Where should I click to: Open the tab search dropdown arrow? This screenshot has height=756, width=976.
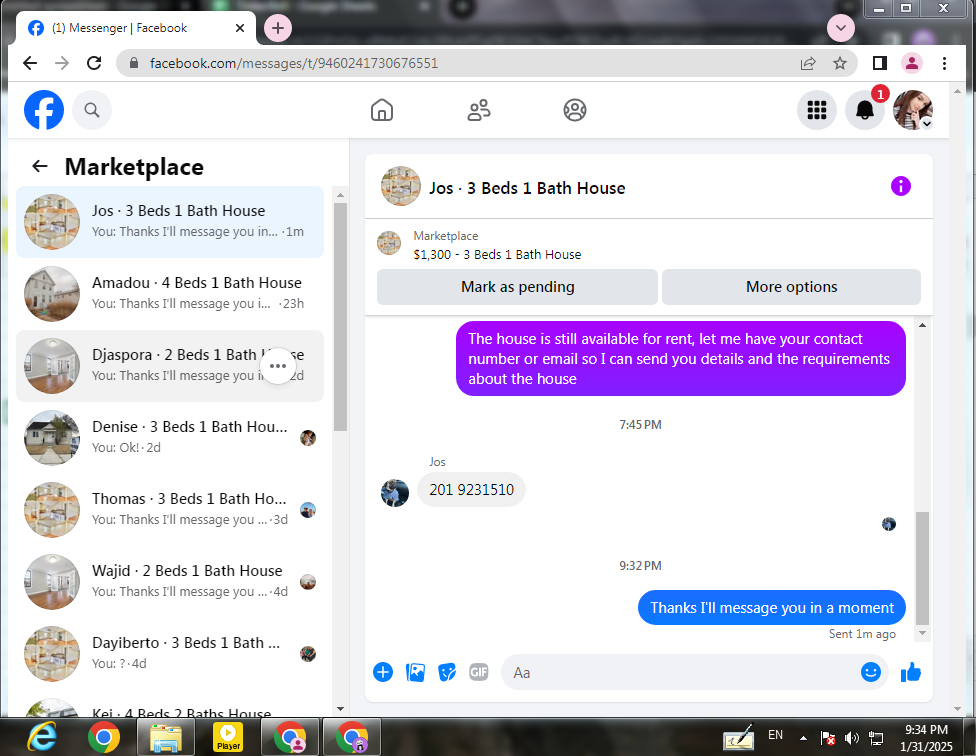tap(840, 28)
